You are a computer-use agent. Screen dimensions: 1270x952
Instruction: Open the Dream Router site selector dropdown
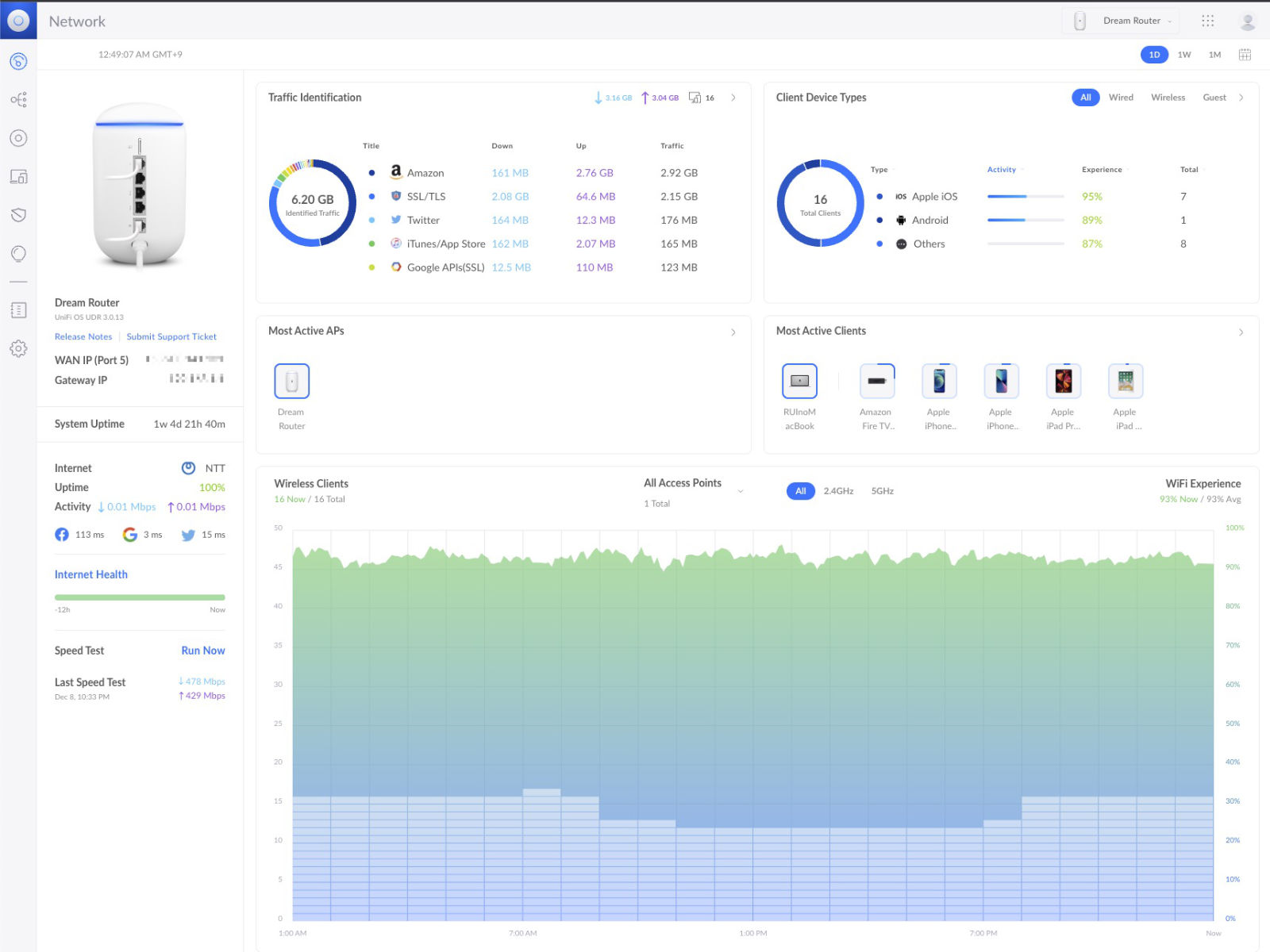point(1121,21)
